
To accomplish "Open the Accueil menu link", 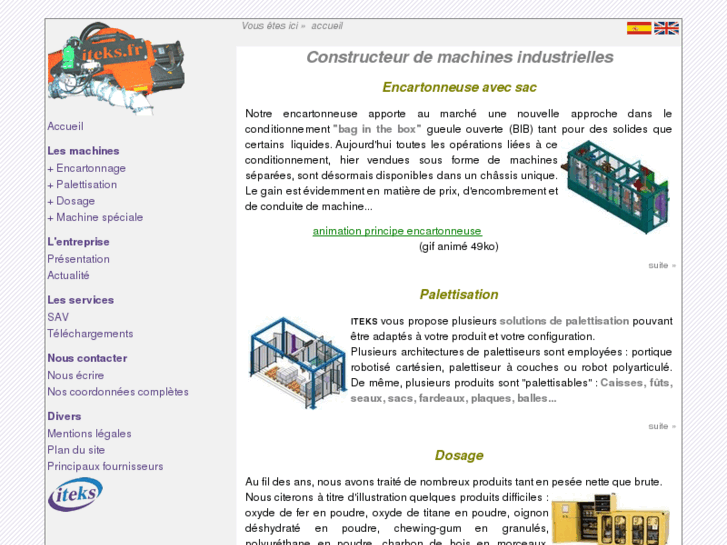I will coord(65,126).
